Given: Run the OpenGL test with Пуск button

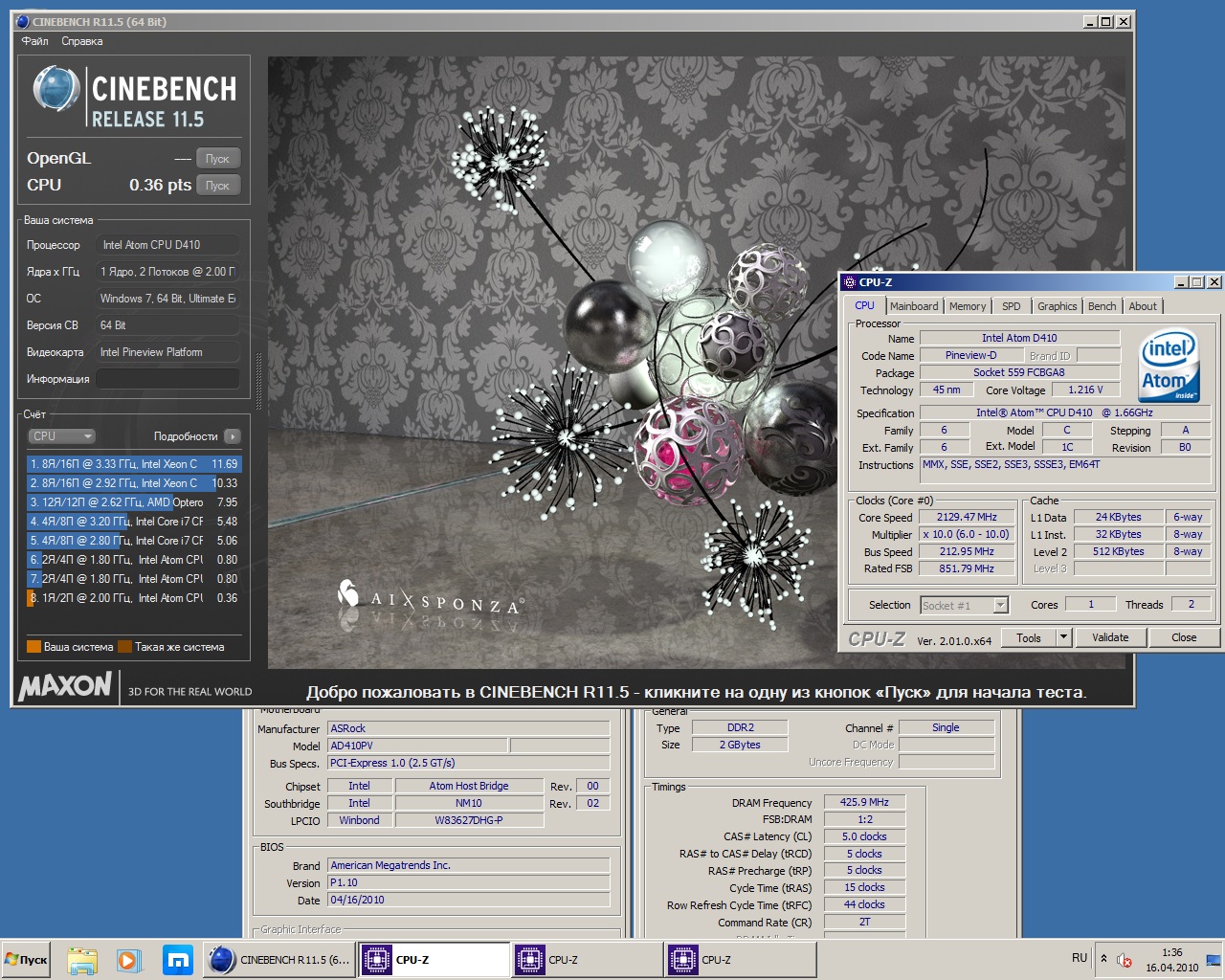Looking at the screenshot, I should 217,158.
